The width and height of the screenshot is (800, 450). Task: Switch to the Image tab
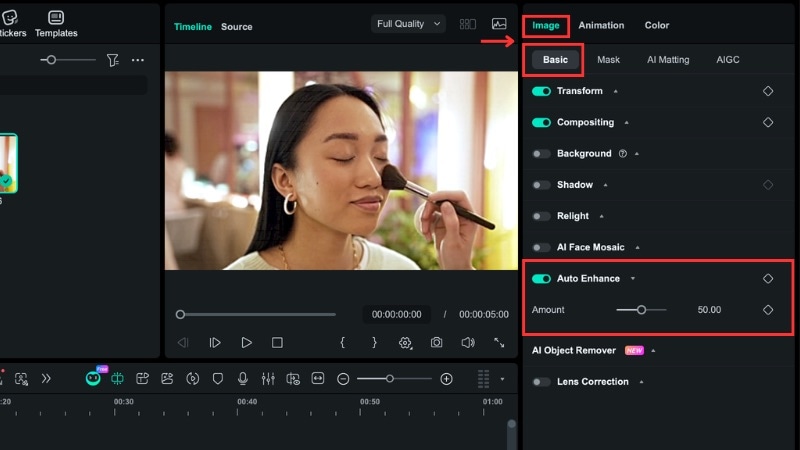[545, 26]
